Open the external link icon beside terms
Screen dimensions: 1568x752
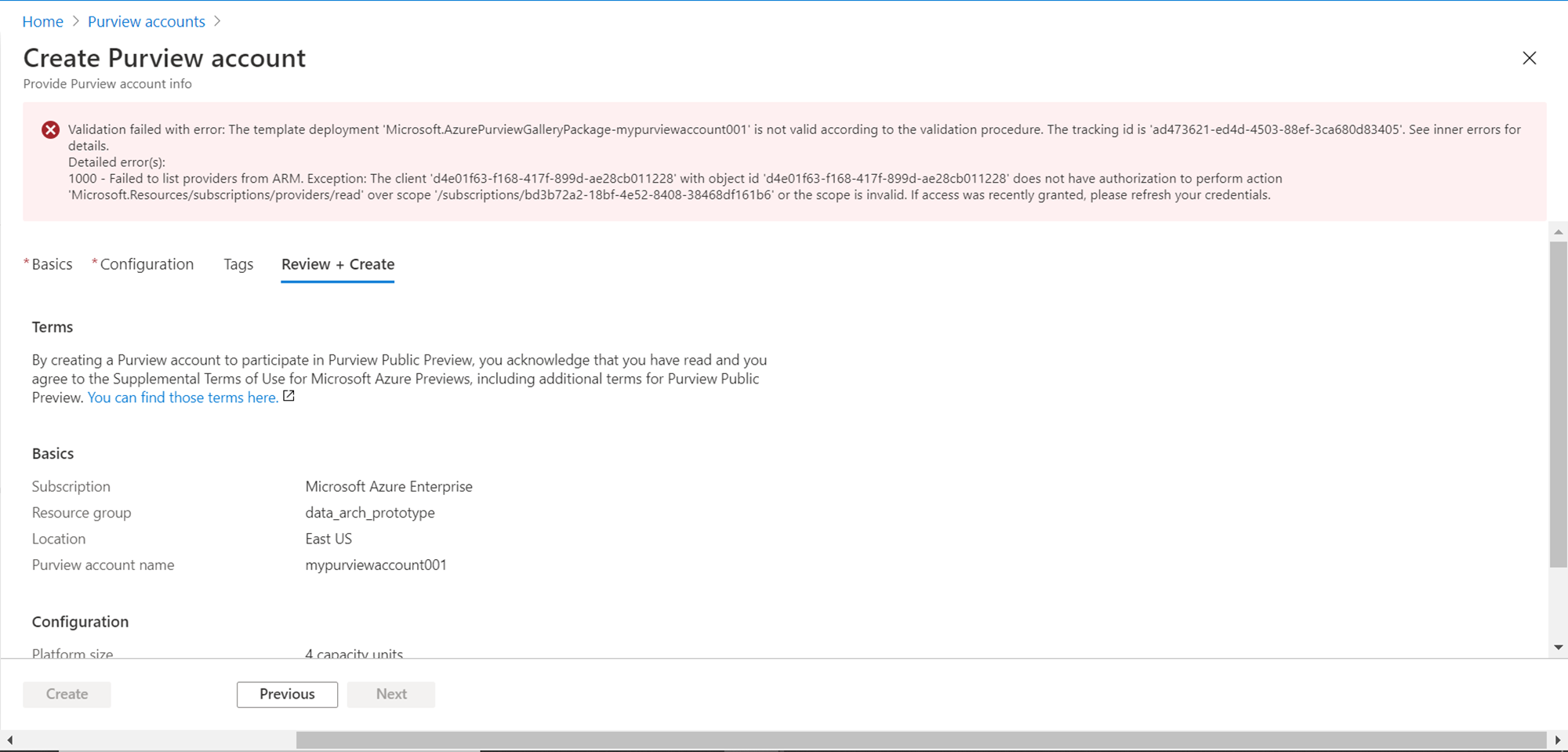pos(289,397)
